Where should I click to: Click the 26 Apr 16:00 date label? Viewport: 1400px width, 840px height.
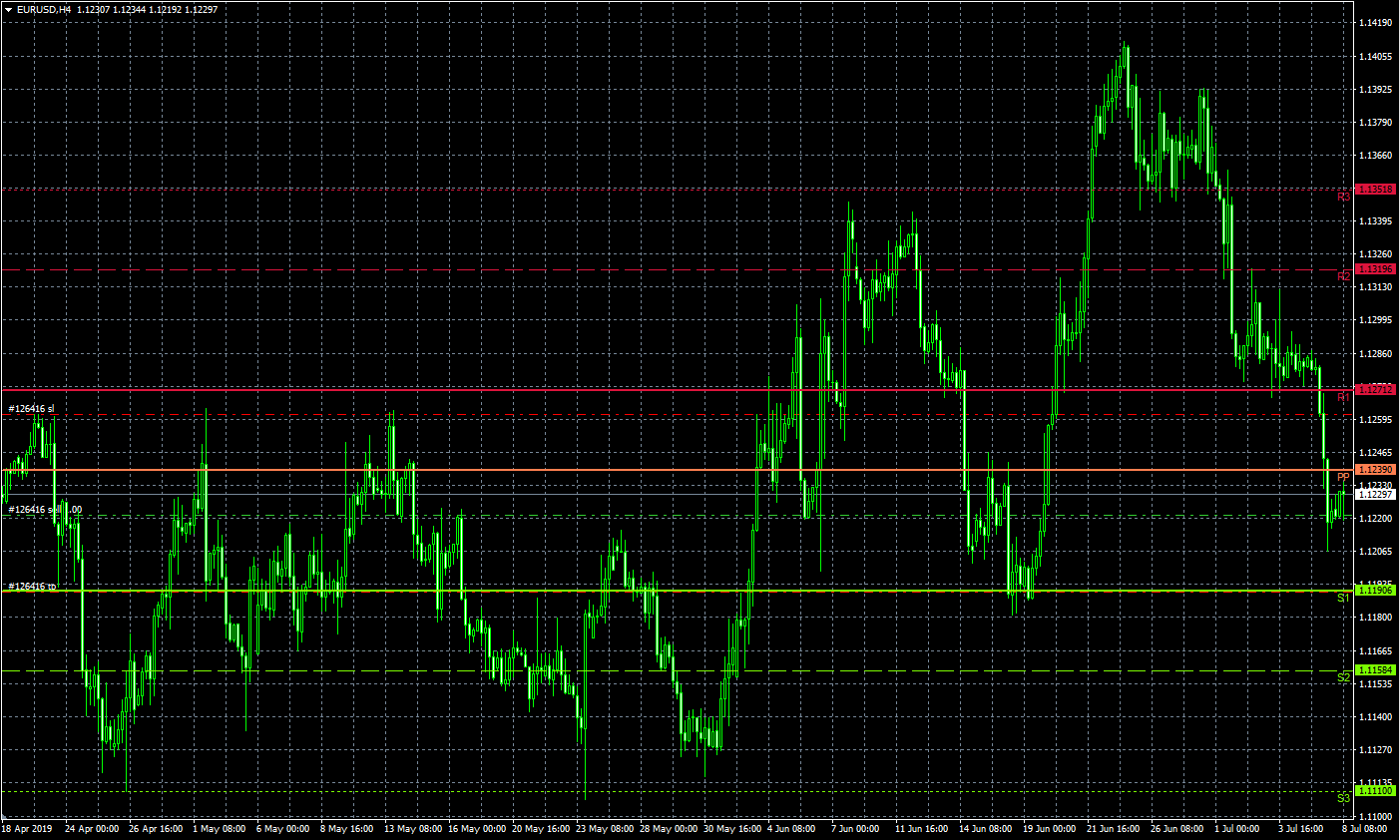156,829
